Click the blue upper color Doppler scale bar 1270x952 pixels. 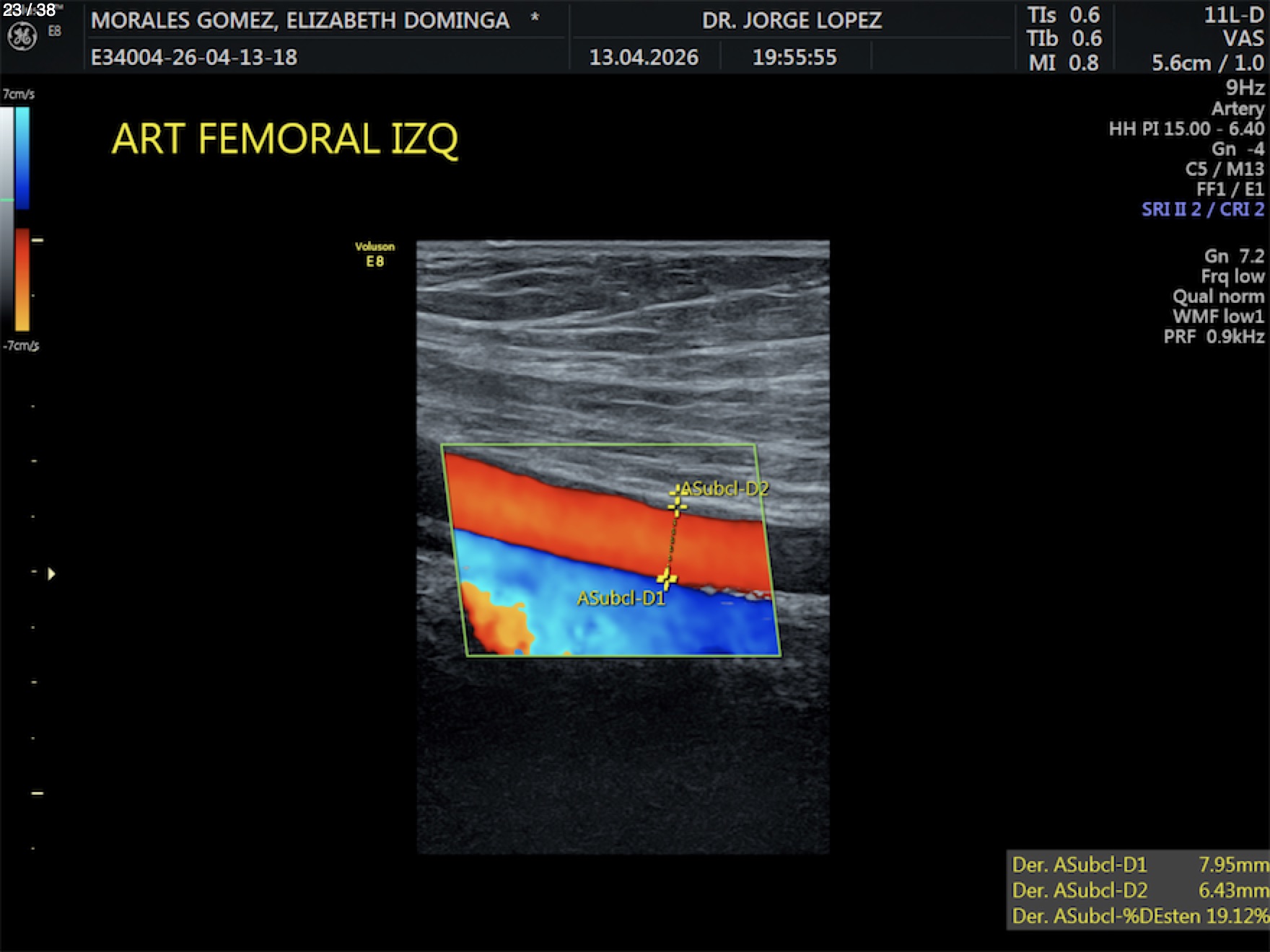click(22, 157)
